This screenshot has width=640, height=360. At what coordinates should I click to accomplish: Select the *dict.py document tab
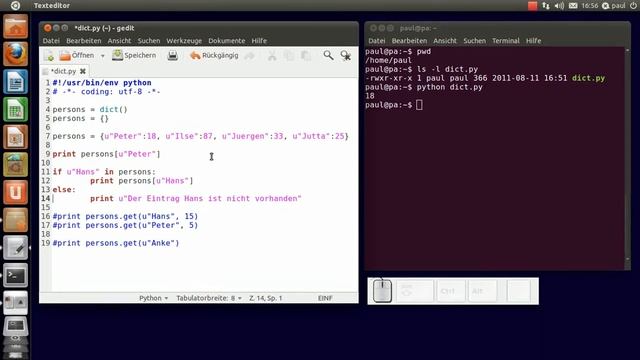tap(64, 71)
